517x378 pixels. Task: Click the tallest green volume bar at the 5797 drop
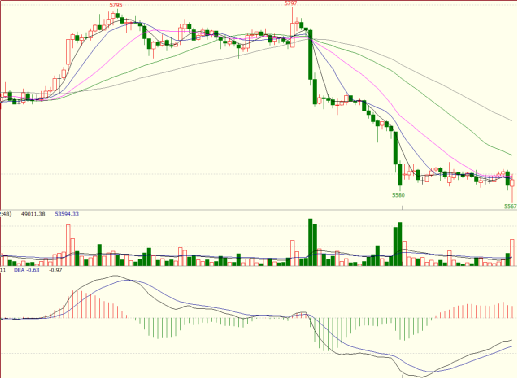(310, 242)
